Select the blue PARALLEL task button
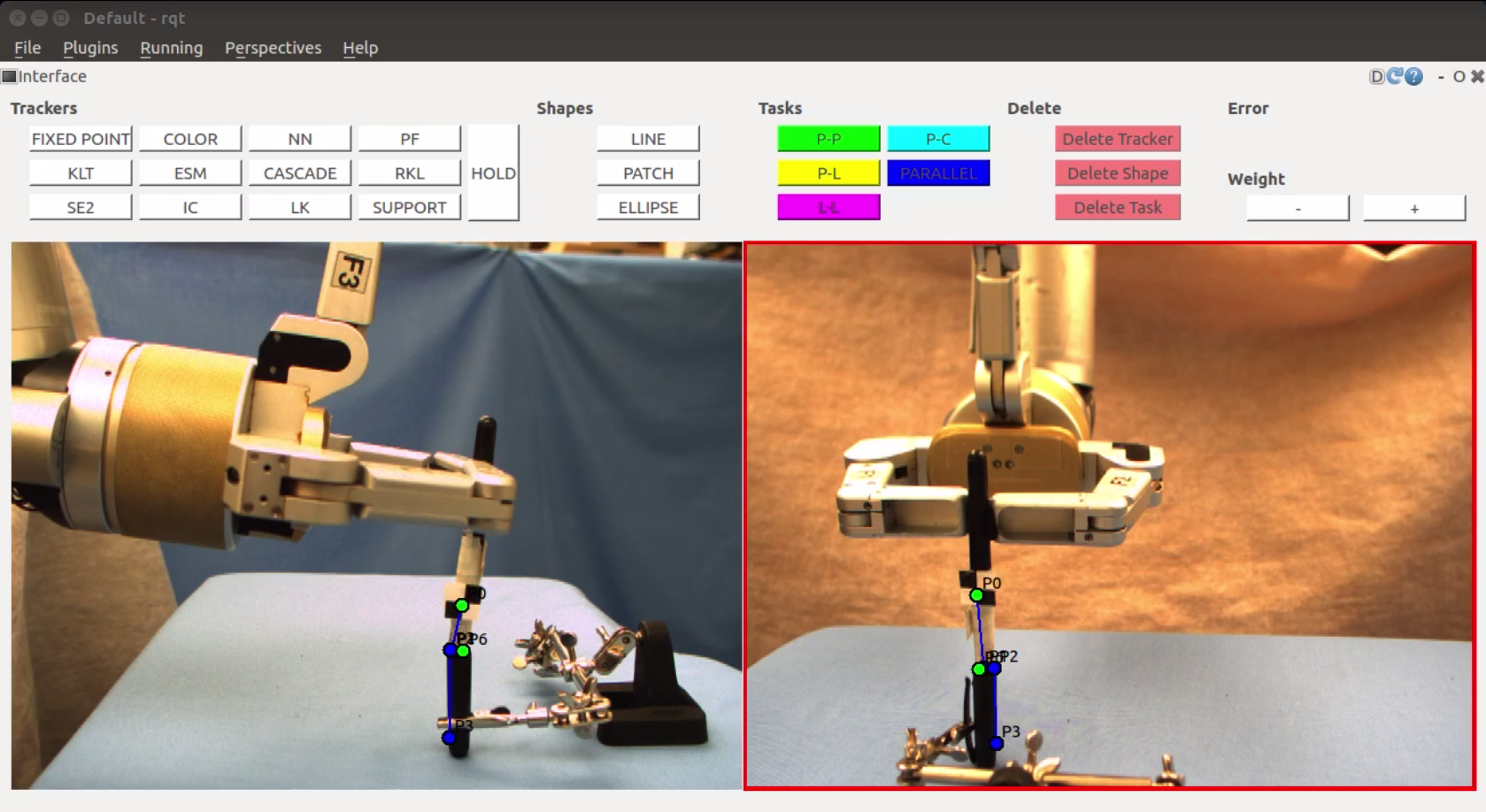 938,173
